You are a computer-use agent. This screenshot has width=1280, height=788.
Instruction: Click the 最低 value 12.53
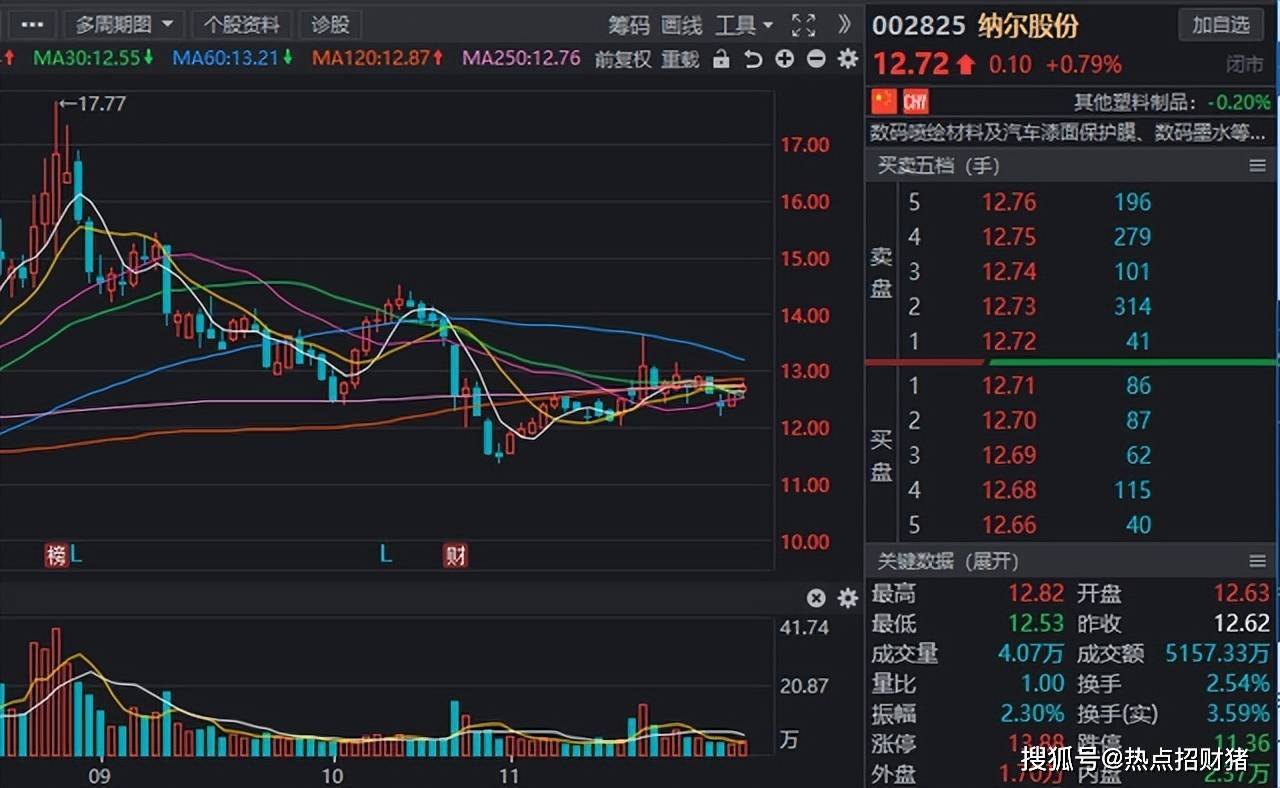coord(1036,624)
